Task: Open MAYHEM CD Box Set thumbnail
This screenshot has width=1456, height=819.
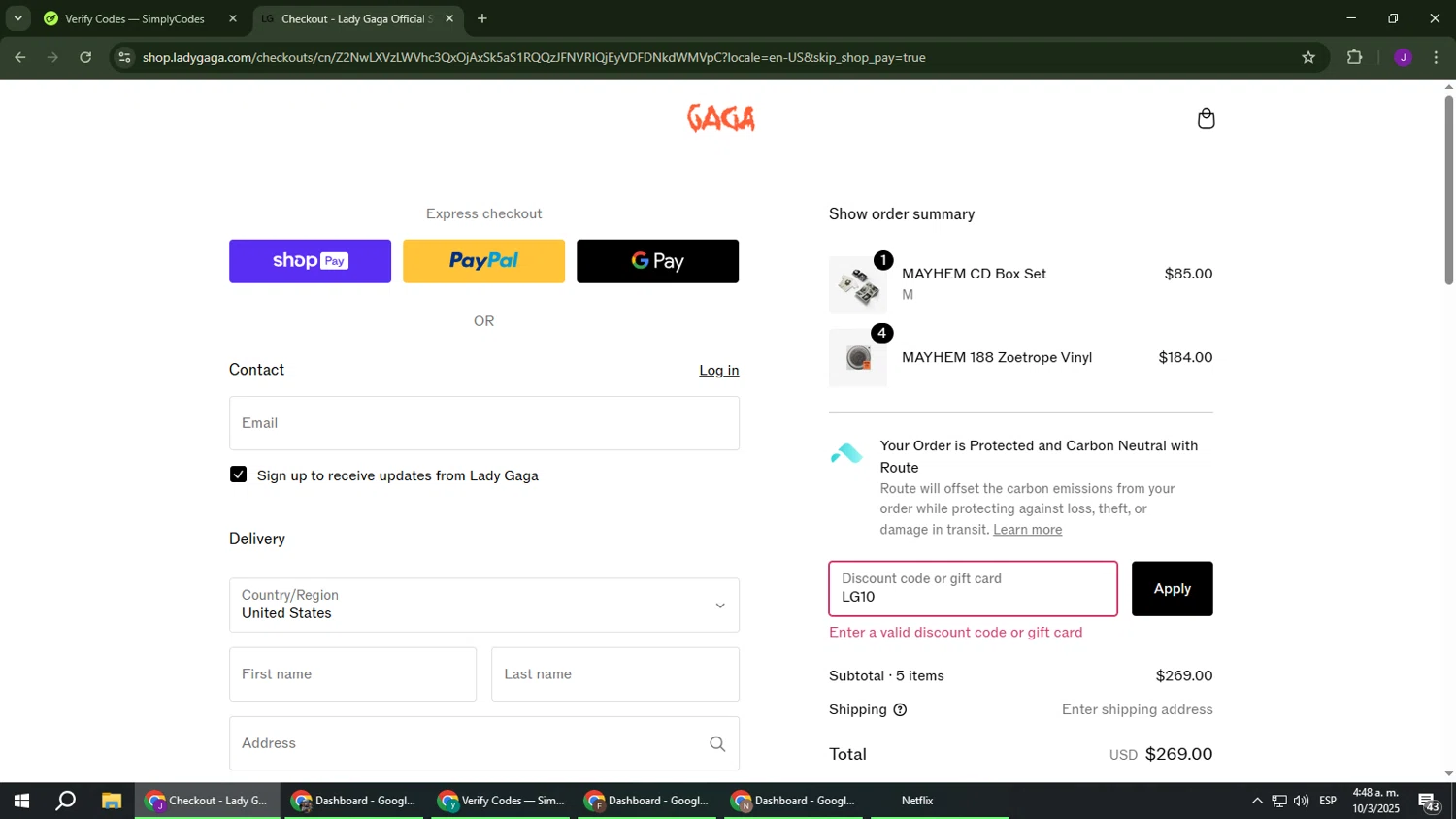Action: 858,285
